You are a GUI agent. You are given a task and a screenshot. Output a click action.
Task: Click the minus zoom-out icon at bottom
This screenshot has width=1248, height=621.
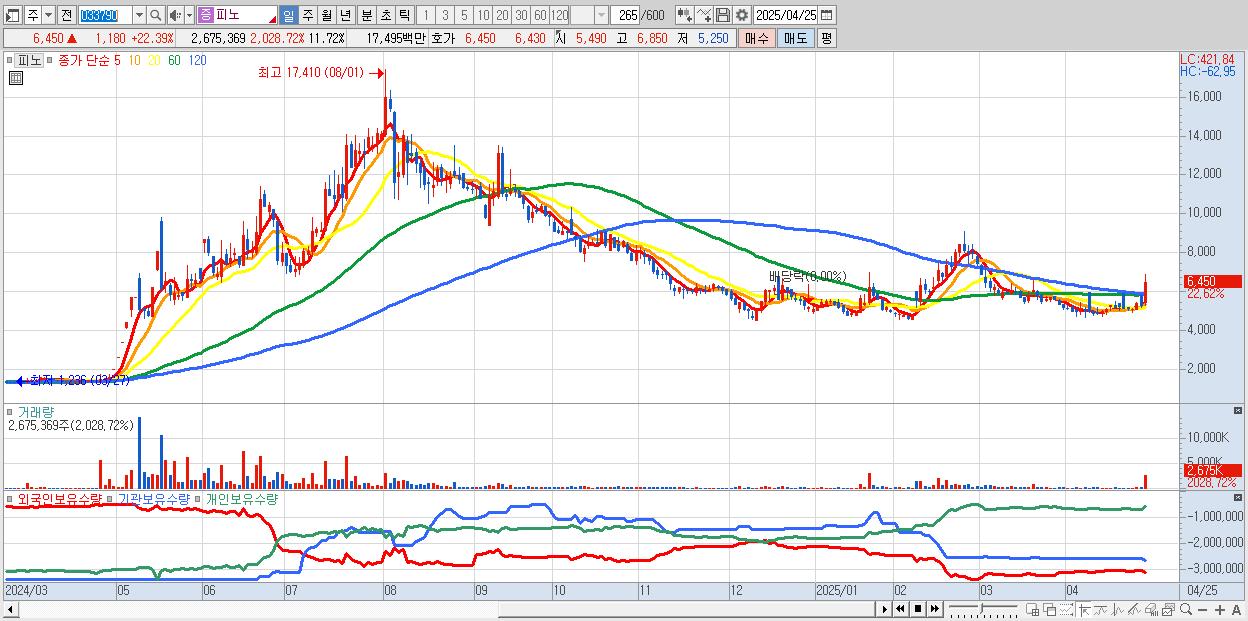click(1203, 609)
